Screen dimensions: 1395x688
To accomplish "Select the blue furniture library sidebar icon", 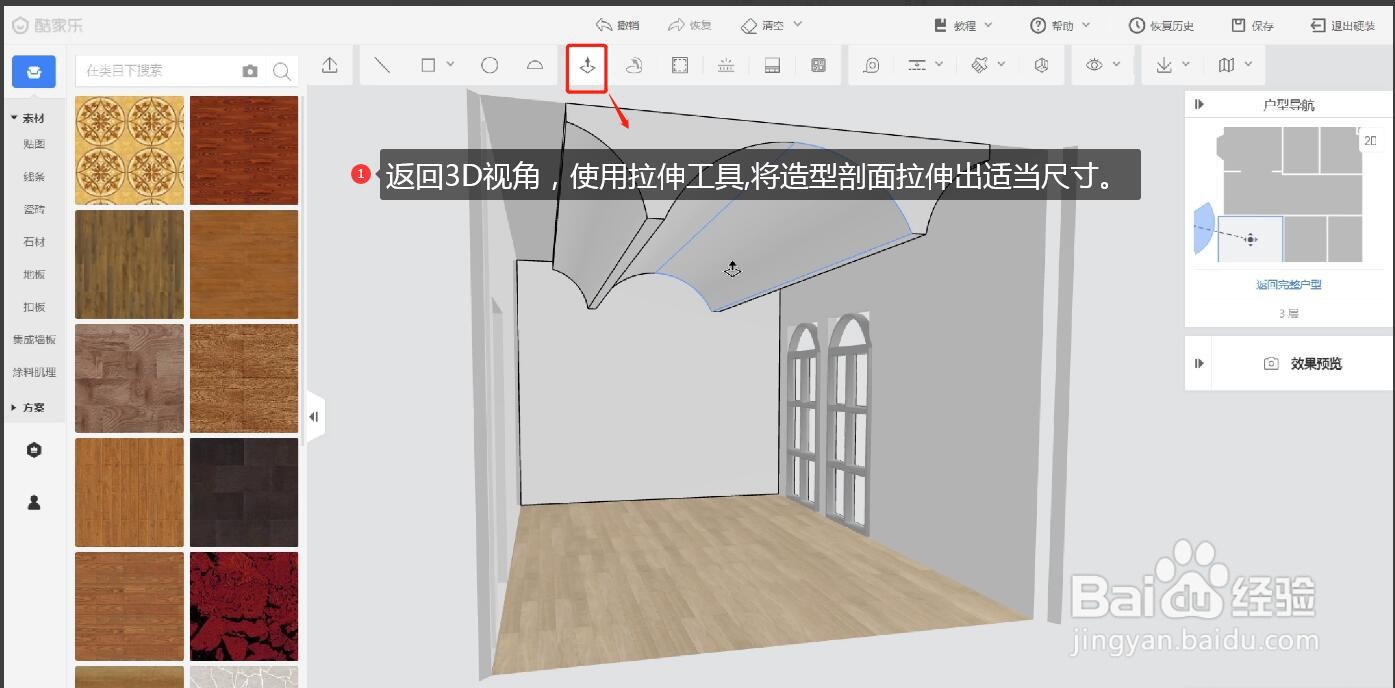I will [x=34, y=72].
